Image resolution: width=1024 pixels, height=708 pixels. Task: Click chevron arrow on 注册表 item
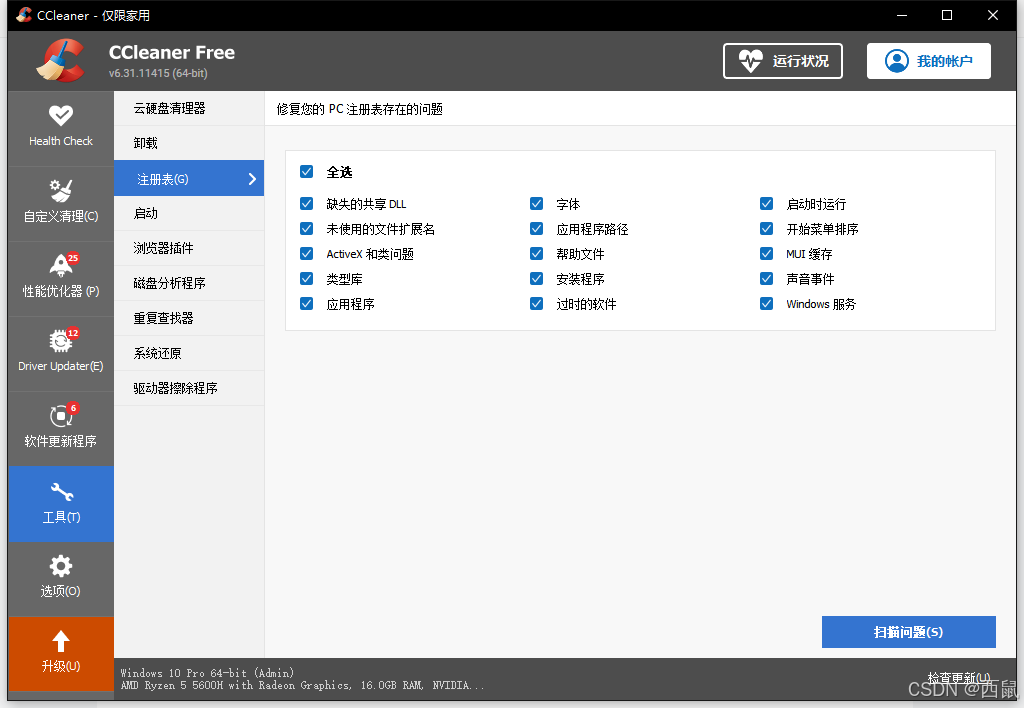tap(252, 179)
